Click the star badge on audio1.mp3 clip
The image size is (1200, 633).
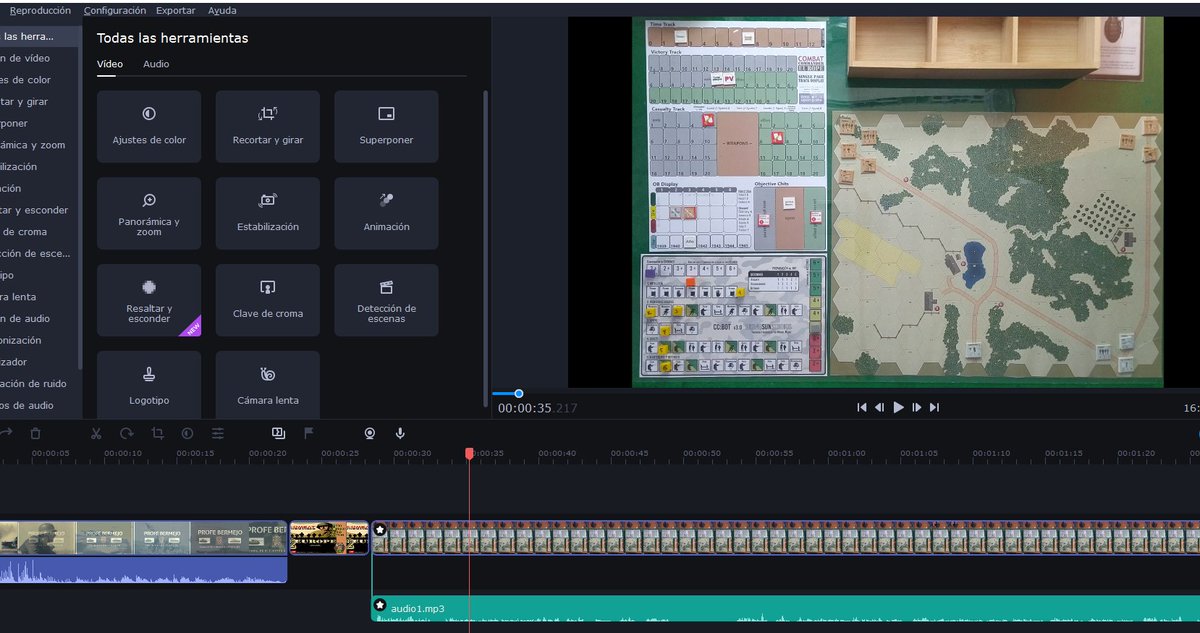(380, 606)
